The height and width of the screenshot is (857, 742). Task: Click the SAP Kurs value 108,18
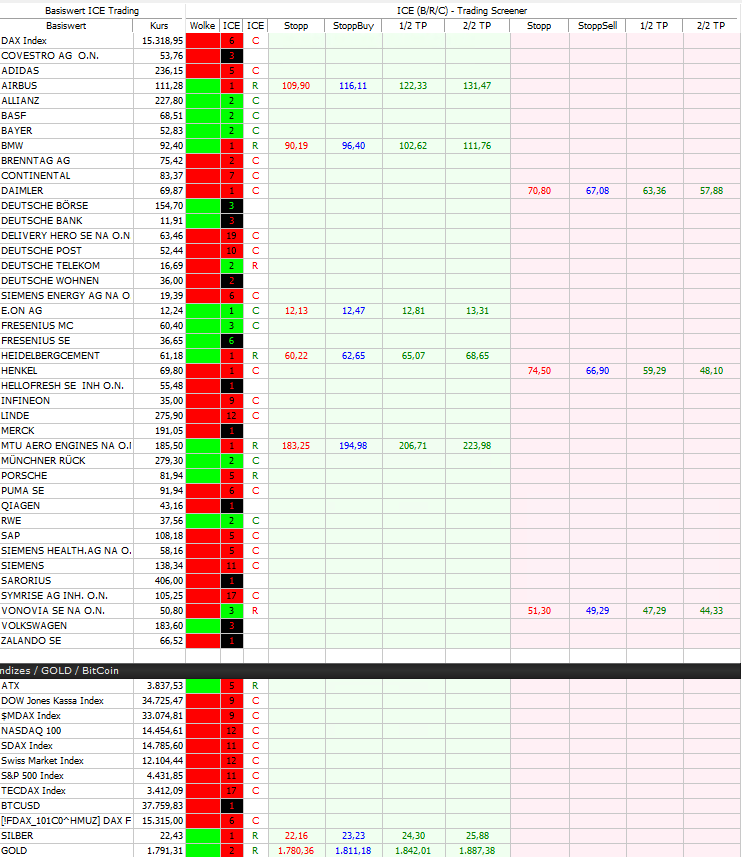[169, 536]
